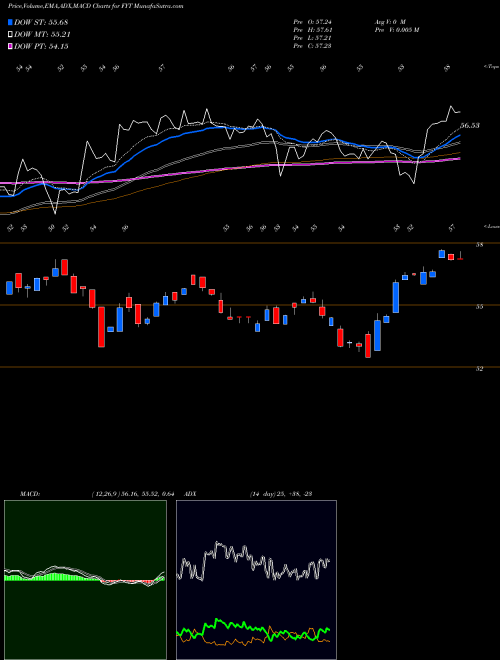Click the 'MACD:' panel heading
This screenshot has width=500, height=660.
pos(29,494)
